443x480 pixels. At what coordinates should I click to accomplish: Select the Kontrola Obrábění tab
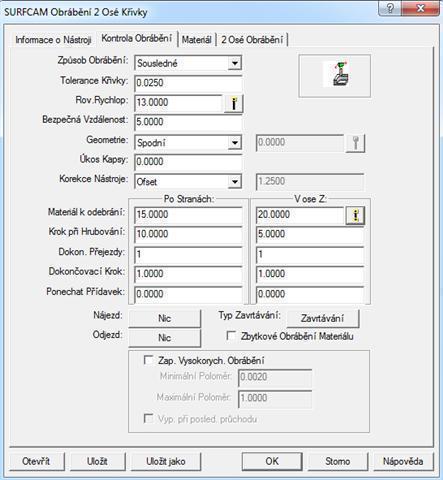137,38
